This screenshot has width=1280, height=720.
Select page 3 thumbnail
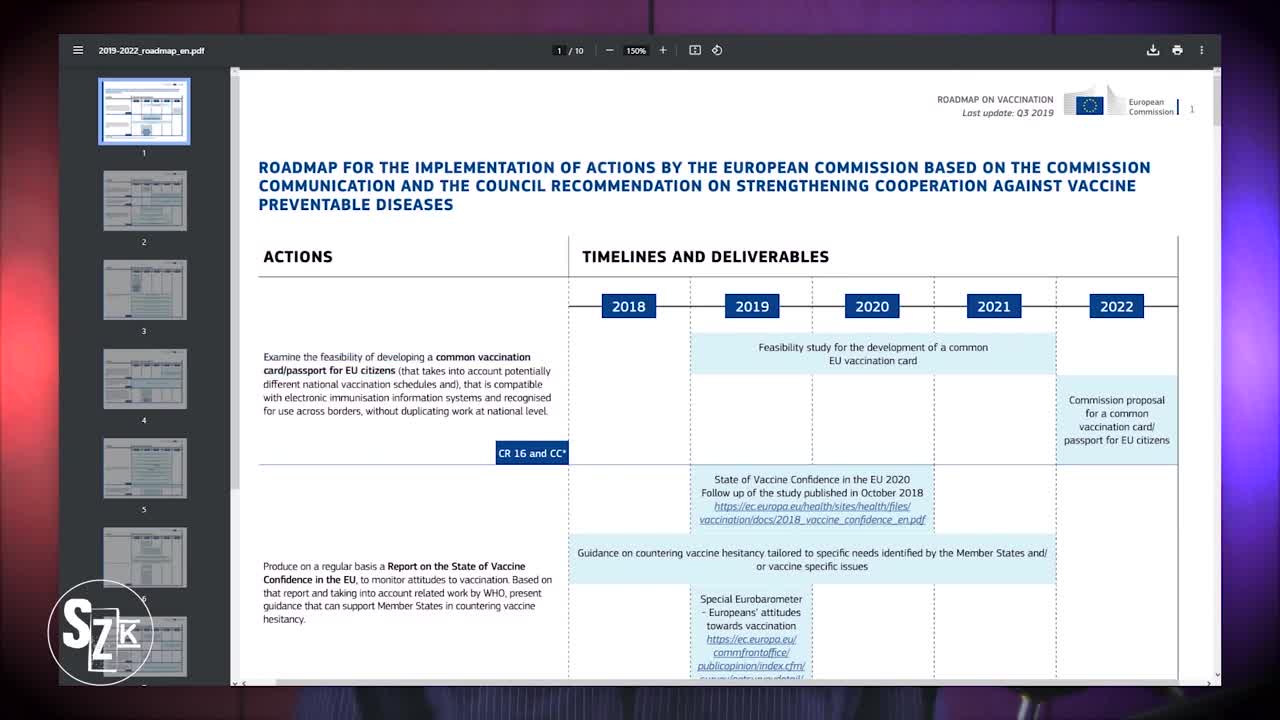144,290
